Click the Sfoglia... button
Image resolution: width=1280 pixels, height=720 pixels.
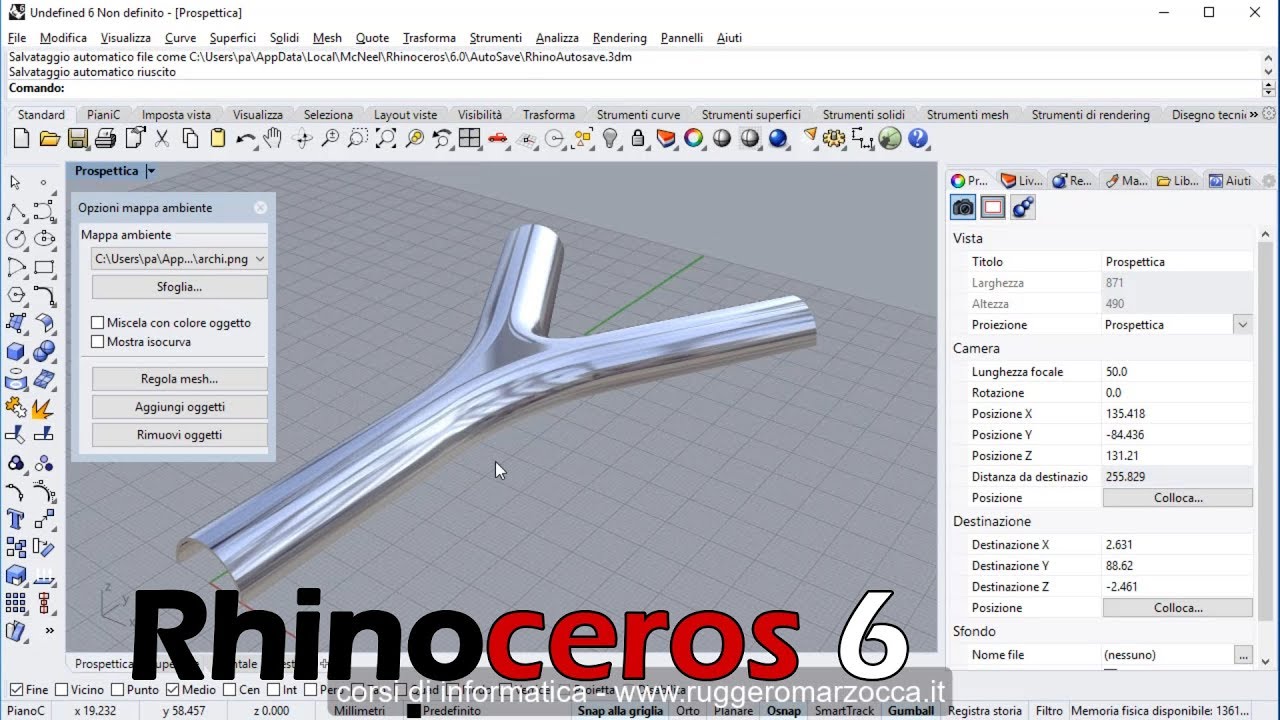pyautogui.click(x=179, y=287)
